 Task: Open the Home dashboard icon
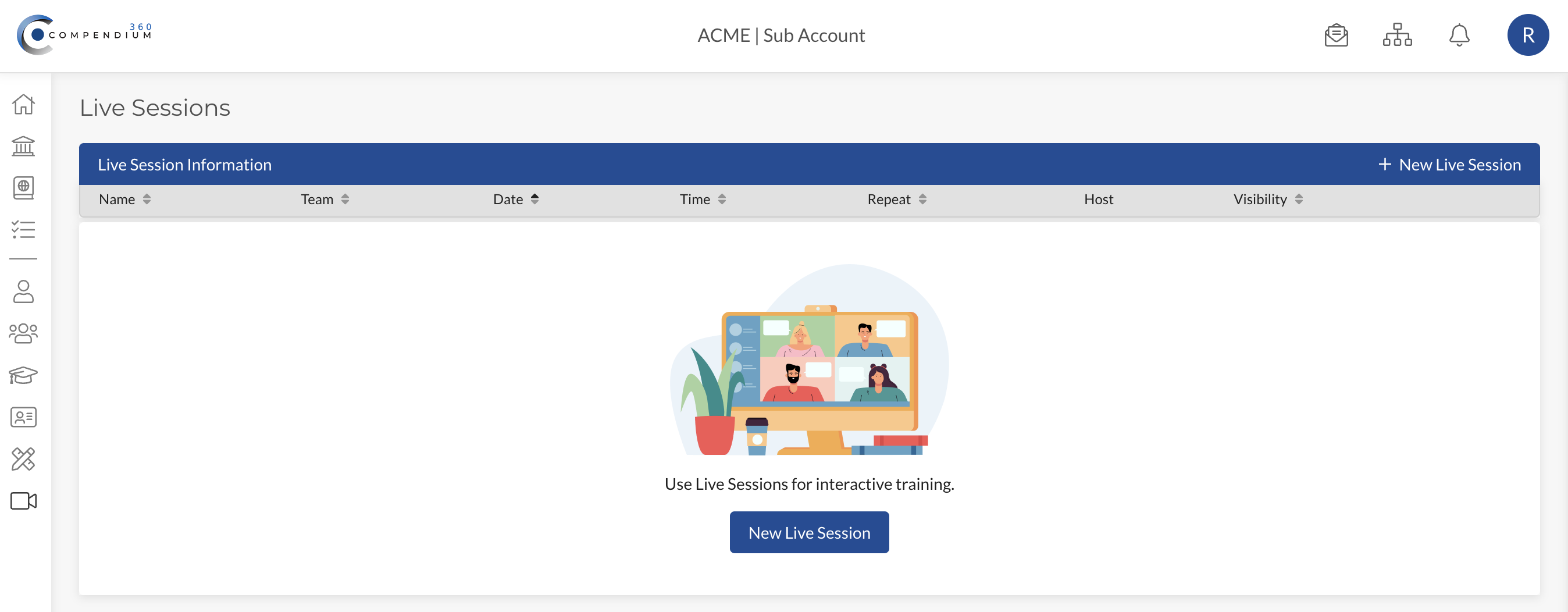(23, 104)
